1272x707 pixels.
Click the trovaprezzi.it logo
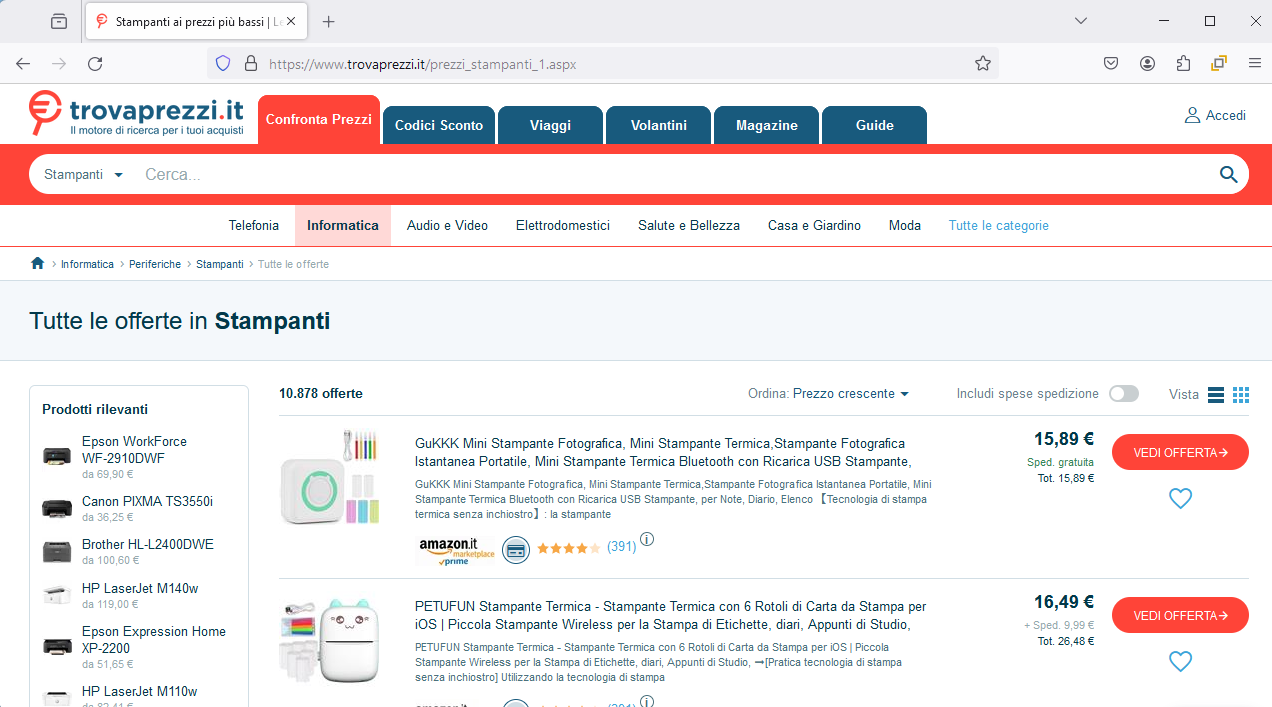(x=136, y=114)
